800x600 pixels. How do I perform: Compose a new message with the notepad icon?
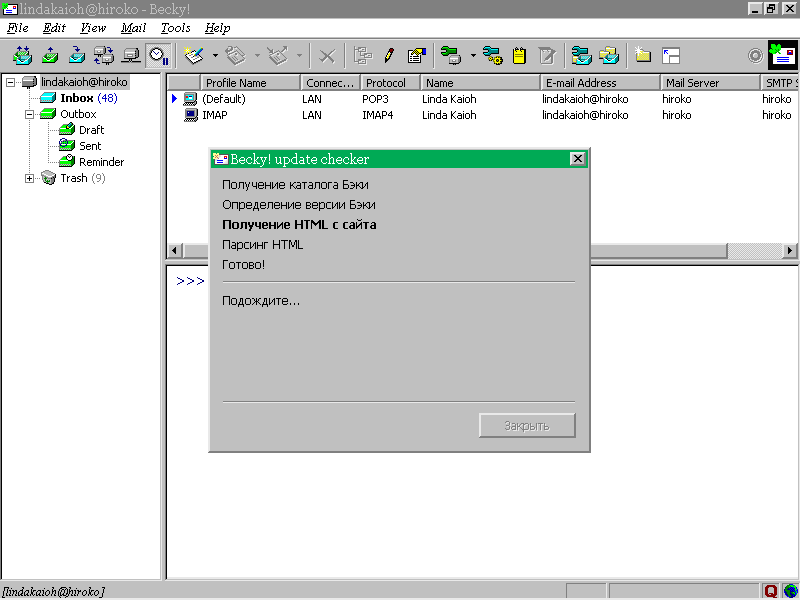(x=194, y=55)
